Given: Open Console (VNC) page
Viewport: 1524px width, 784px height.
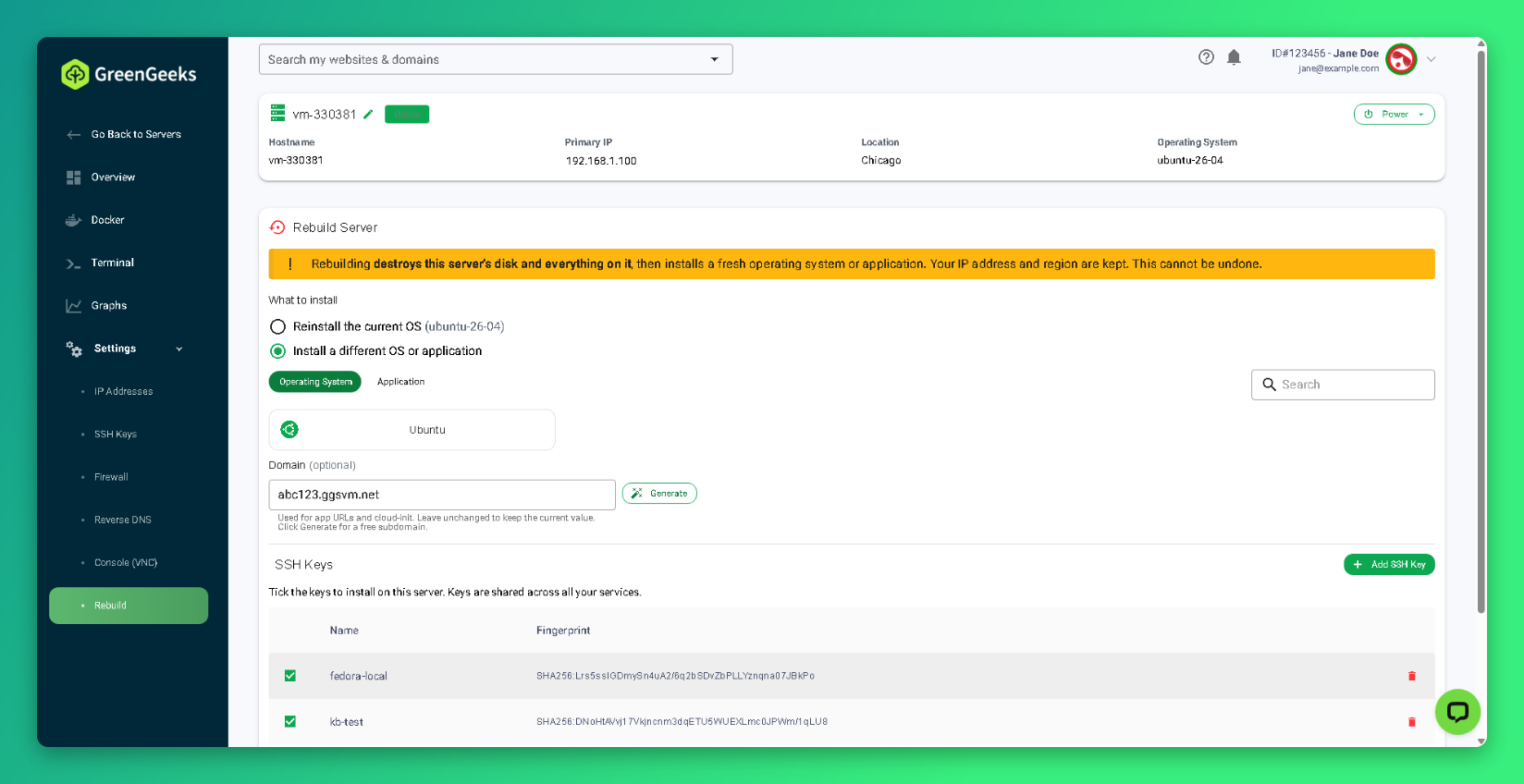Looking at the screenshot, I should (126, 563).
